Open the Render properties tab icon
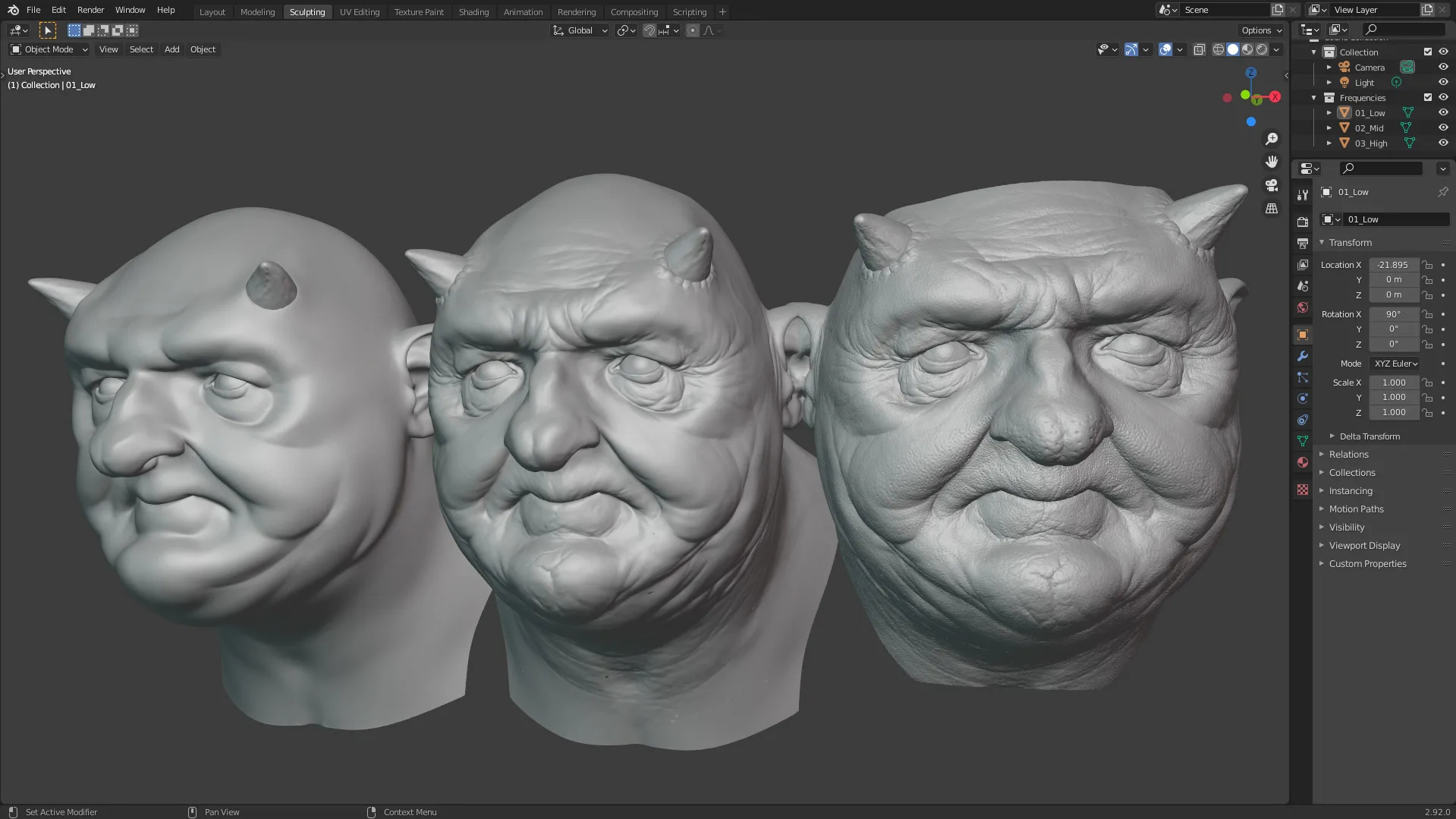 pos(1303,222)
